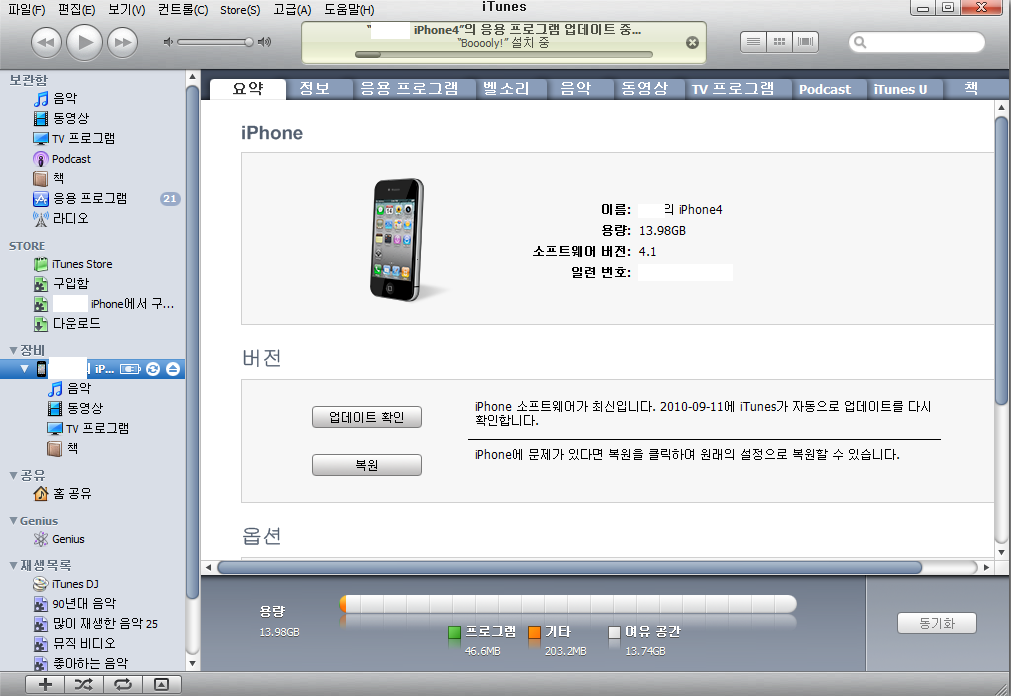Screen dimensions: 1011x696
Task: Skip to the next track
Action: (x=123, y=43)
